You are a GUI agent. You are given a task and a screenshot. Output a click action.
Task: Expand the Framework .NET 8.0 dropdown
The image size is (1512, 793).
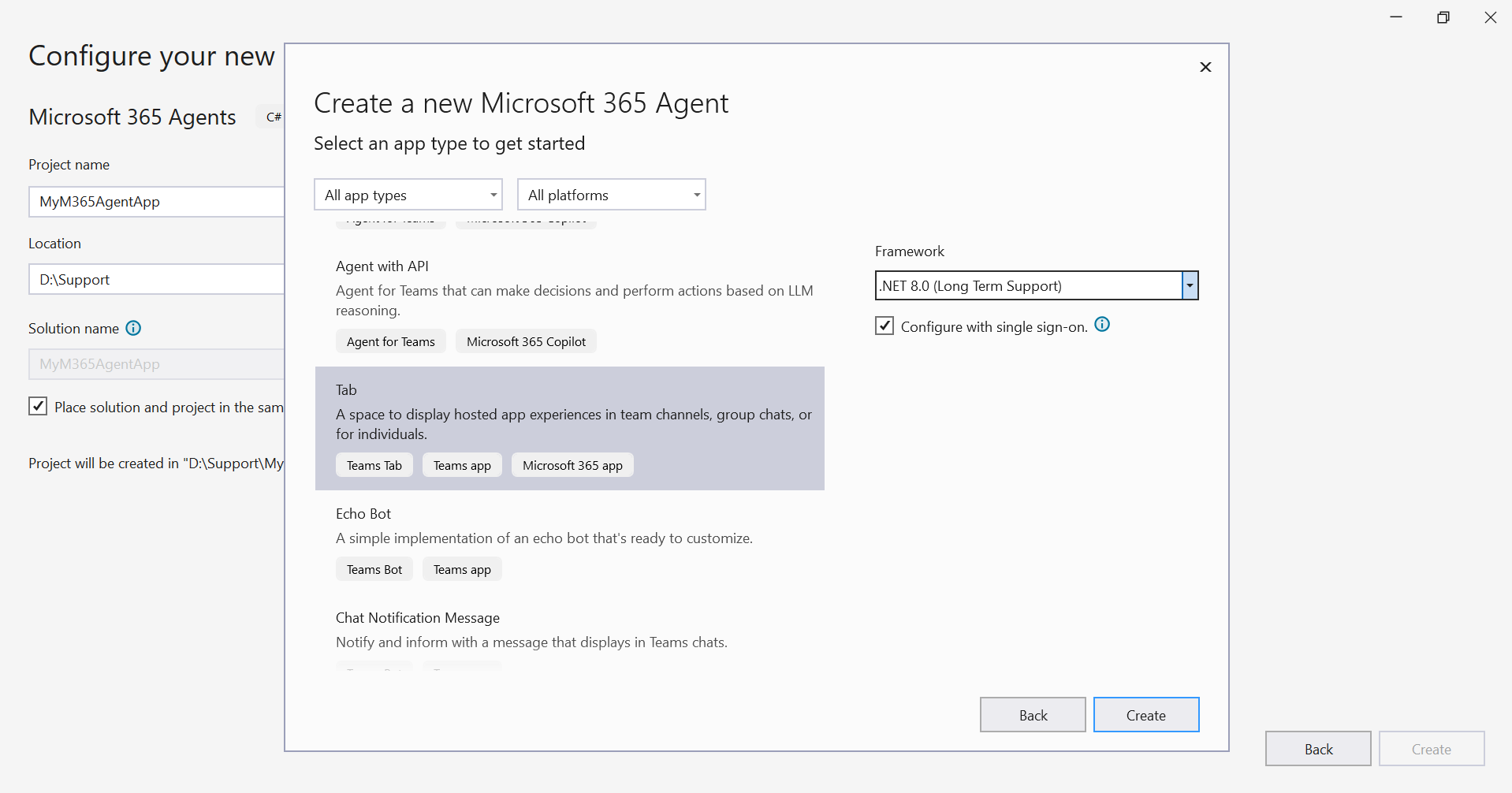tap(1190, 285)
